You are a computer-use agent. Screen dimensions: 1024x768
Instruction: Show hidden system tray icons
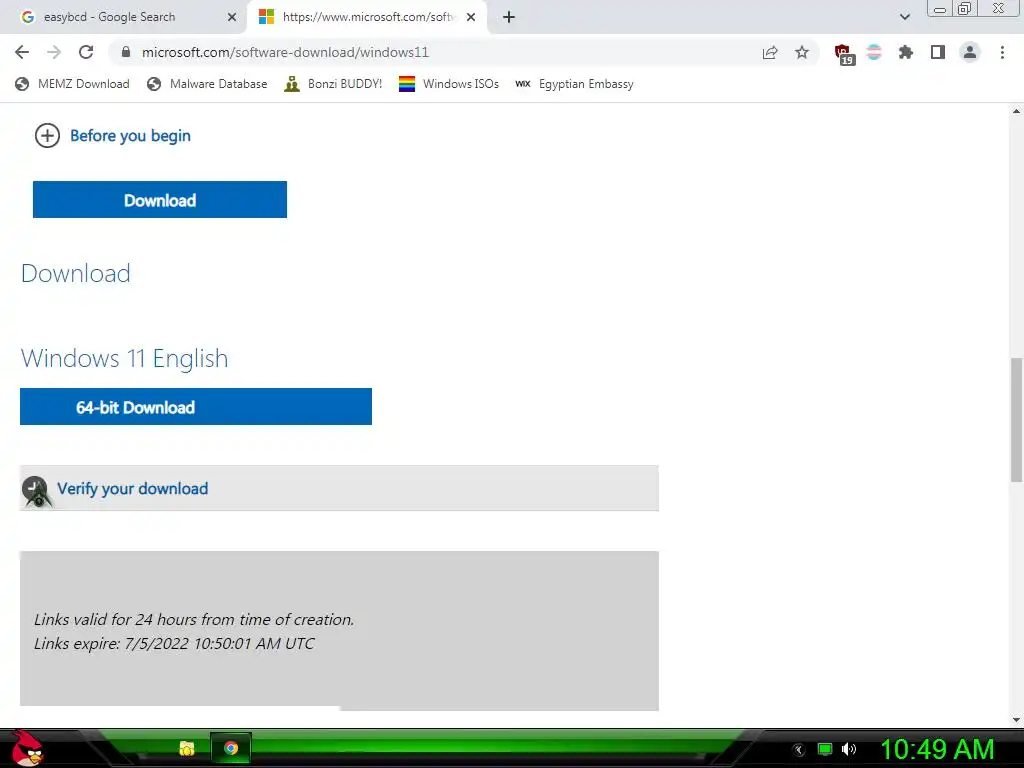click(799, 750)
